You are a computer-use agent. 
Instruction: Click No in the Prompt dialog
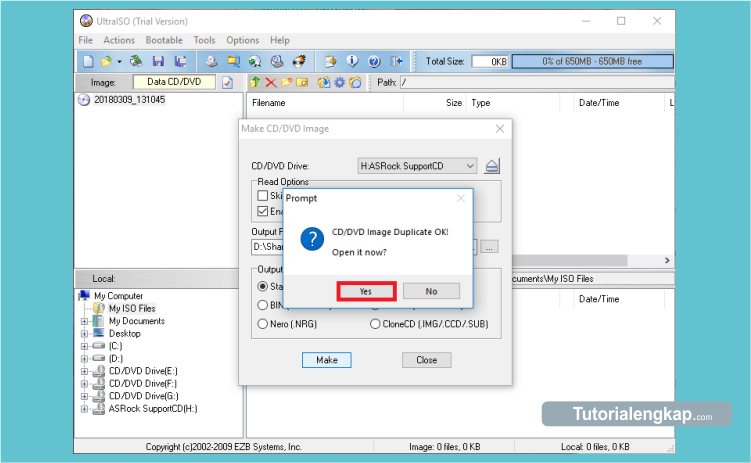[x=431, y=291]
